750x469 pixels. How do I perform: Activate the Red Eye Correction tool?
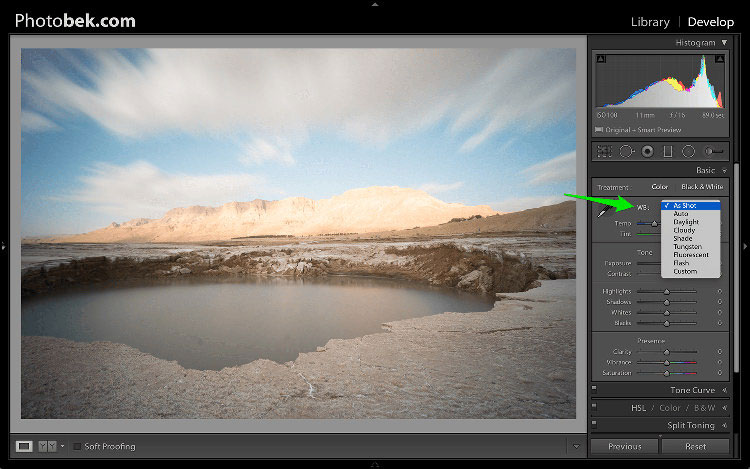click(647, 151)
